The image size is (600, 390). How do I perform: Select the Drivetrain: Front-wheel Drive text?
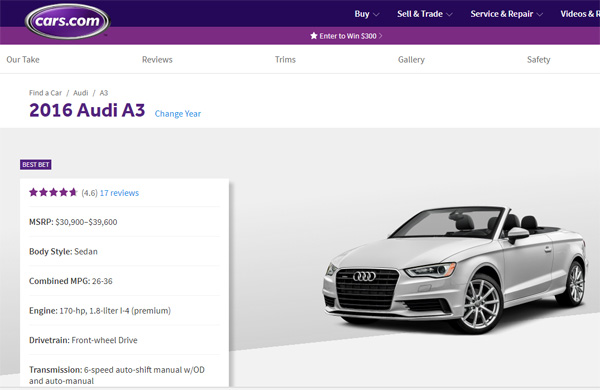(83, 340)
